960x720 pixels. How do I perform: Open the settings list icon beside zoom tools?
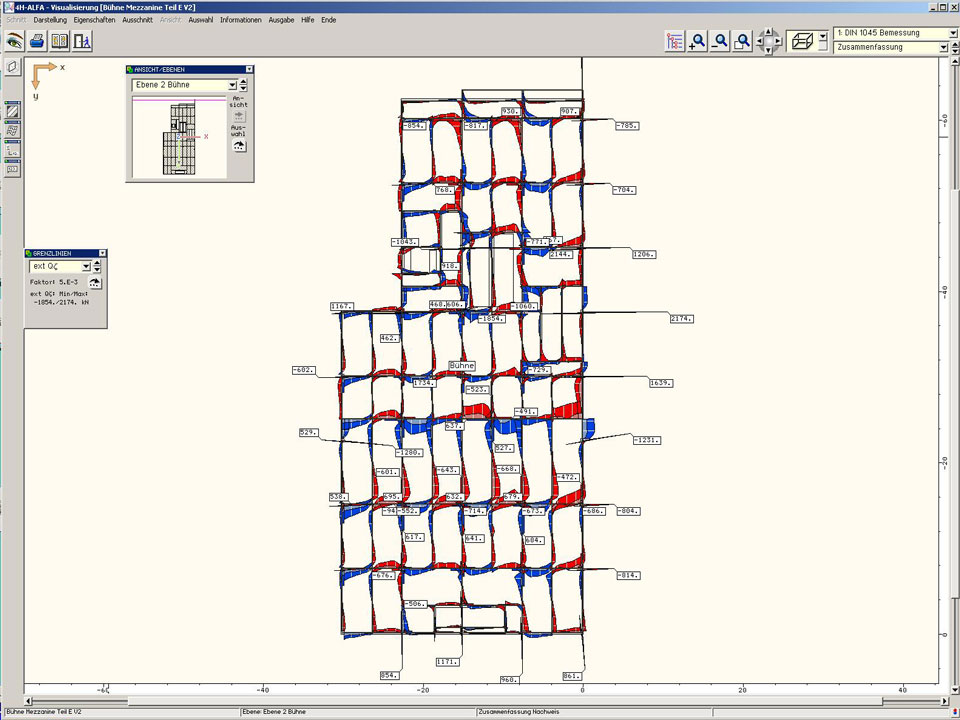click(675, 41)
